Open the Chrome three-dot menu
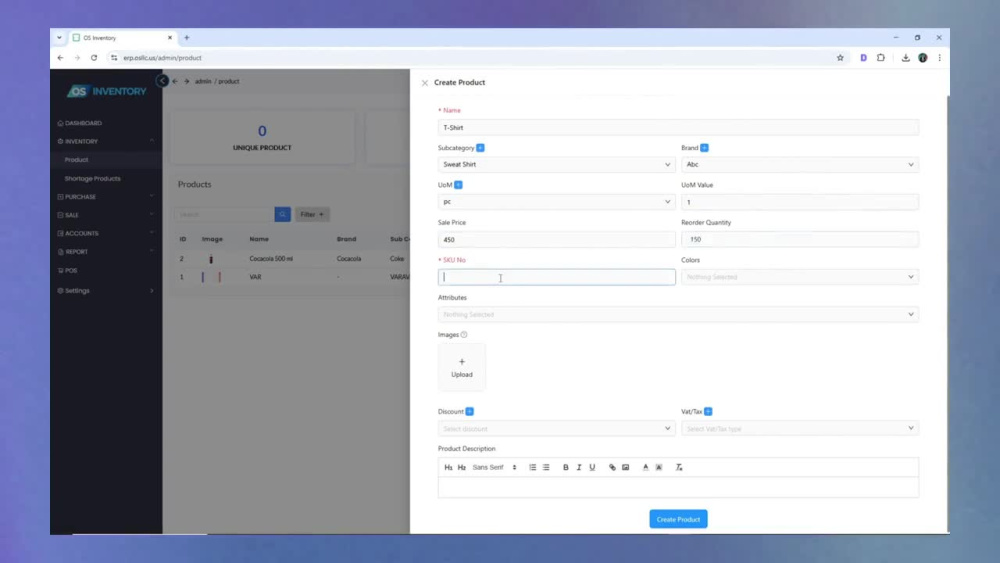This screenshot has width=1000, height=563. 939,58
